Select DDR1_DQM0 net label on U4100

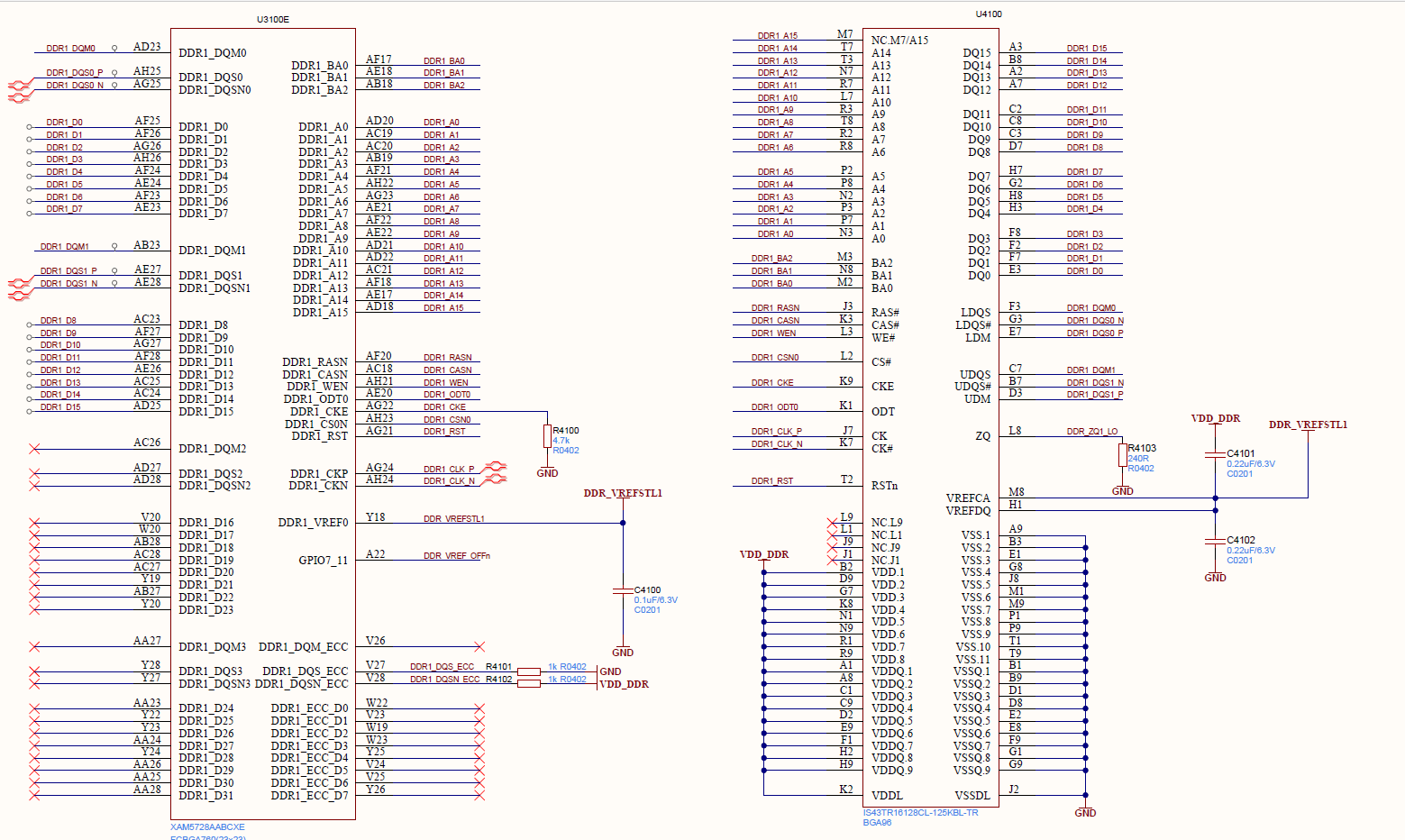1091,307
